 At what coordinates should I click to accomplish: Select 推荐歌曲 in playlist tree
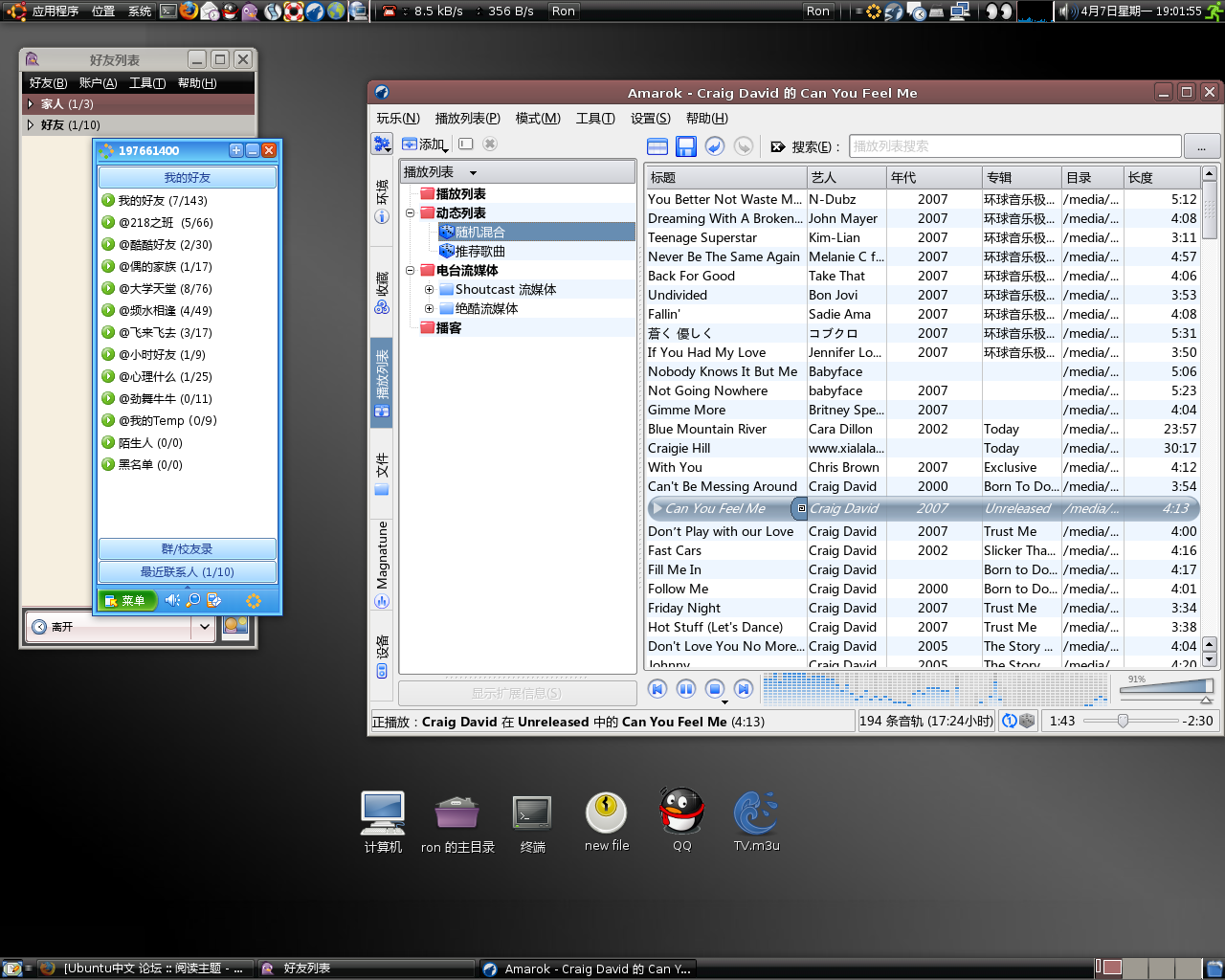(479, 251)
